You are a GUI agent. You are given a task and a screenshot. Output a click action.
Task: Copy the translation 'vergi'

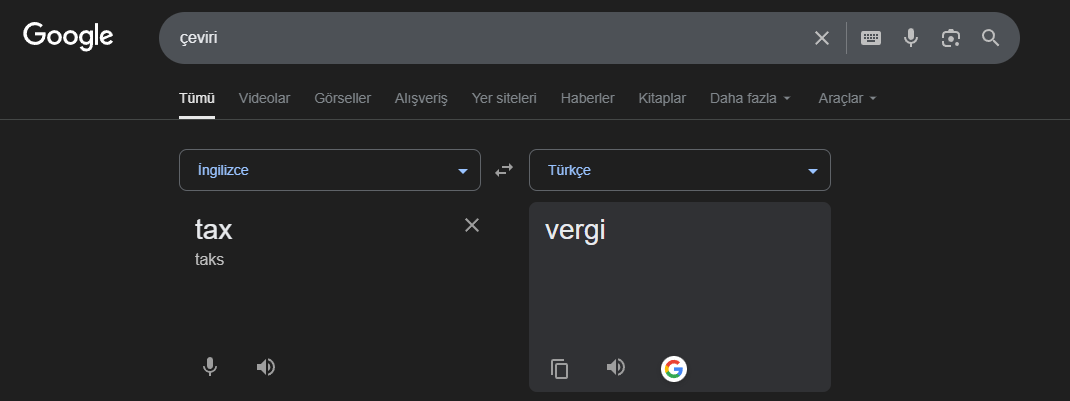pyautogui.click(x=559, y=368)
